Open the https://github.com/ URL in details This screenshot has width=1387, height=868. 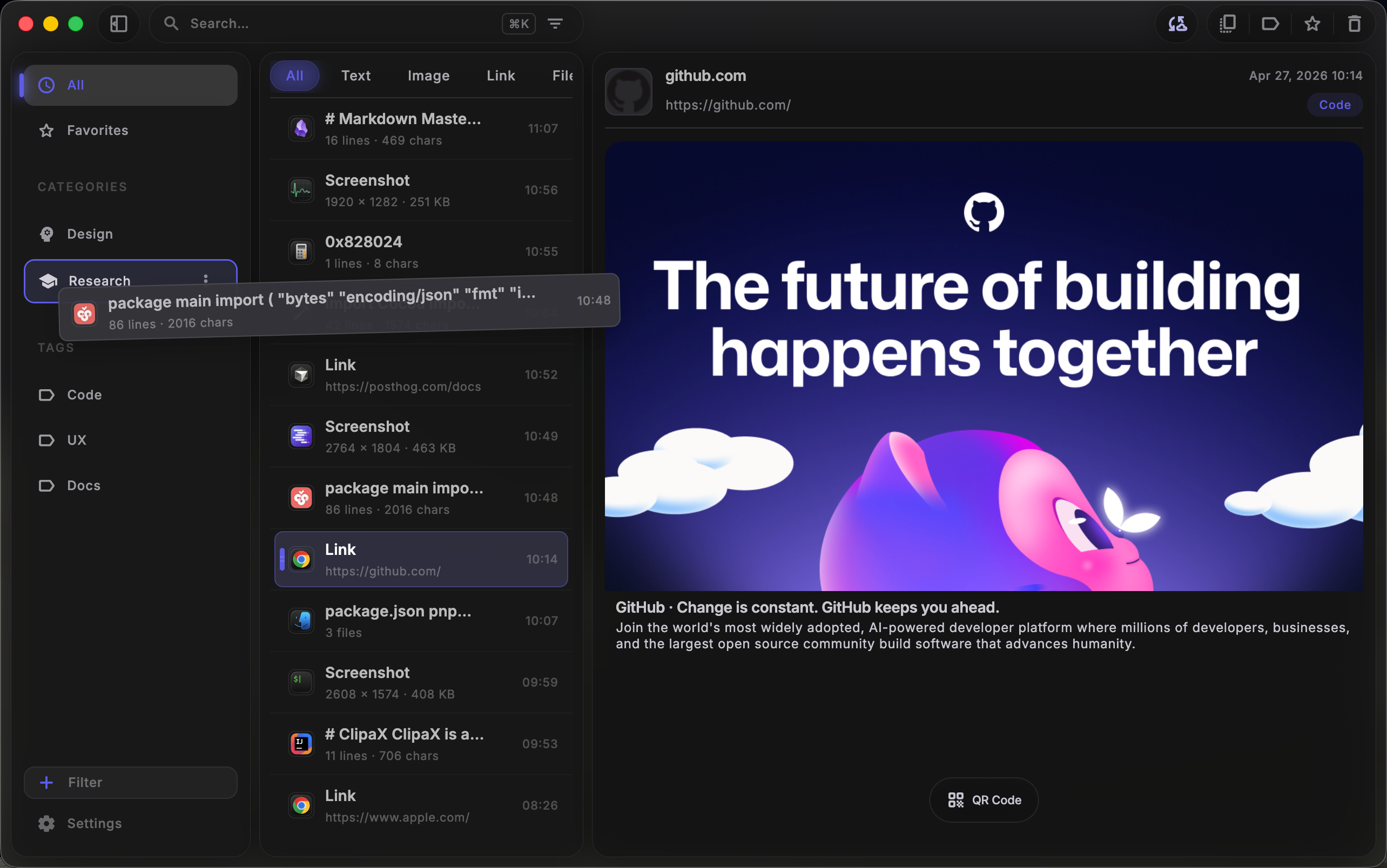pos(728,105)
